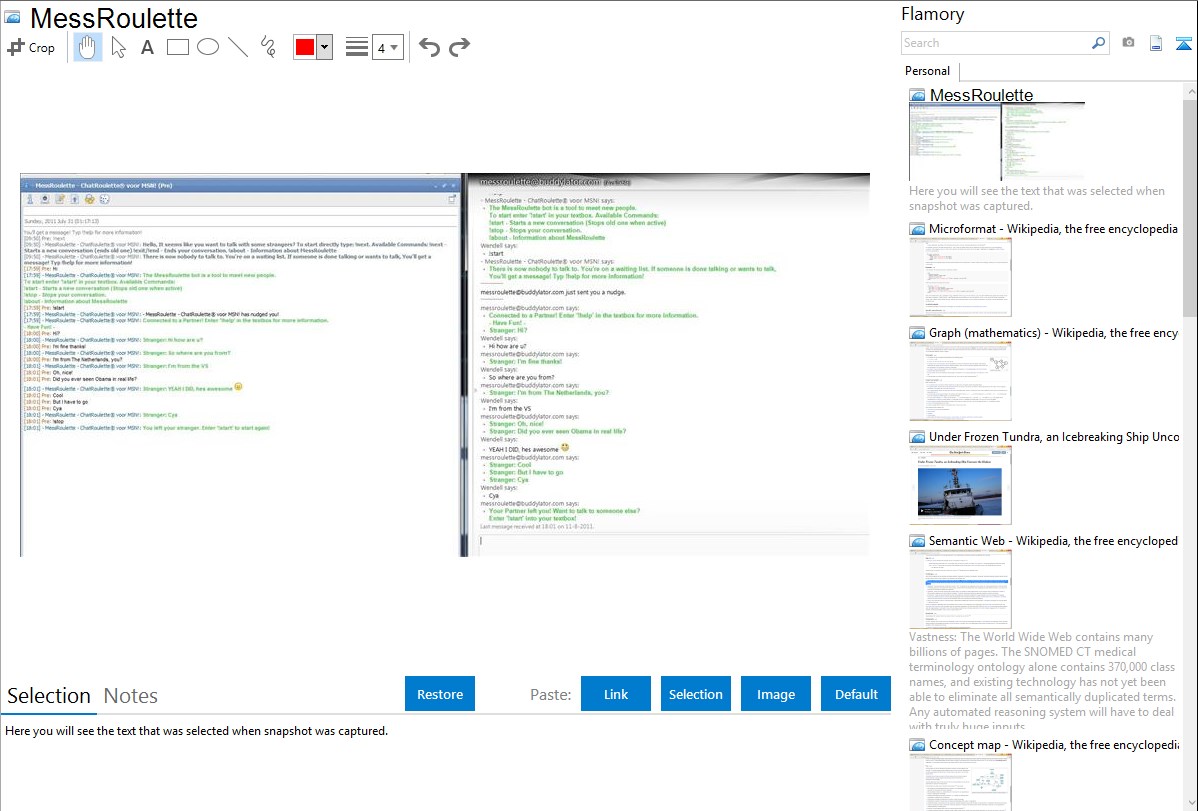Activate the hand pan tool
The width and height of the screenshot is (1198, 811).
point(88,47)
